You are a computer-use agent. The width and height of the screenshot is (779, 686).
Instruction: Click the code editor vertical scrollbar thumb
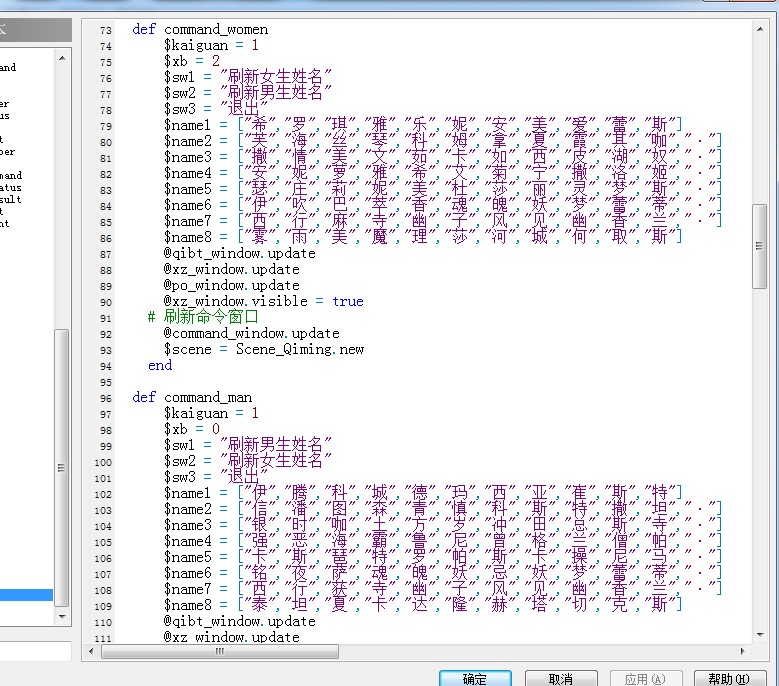[760, 246]
